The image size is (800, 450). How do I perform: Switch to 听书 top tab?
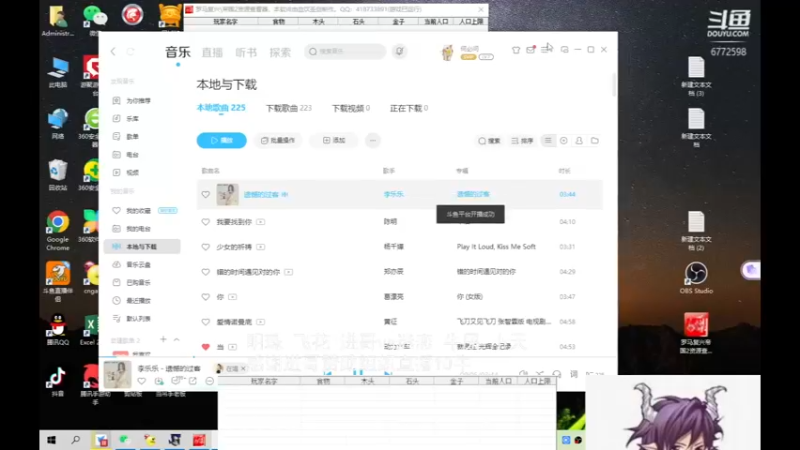[246, 52]
